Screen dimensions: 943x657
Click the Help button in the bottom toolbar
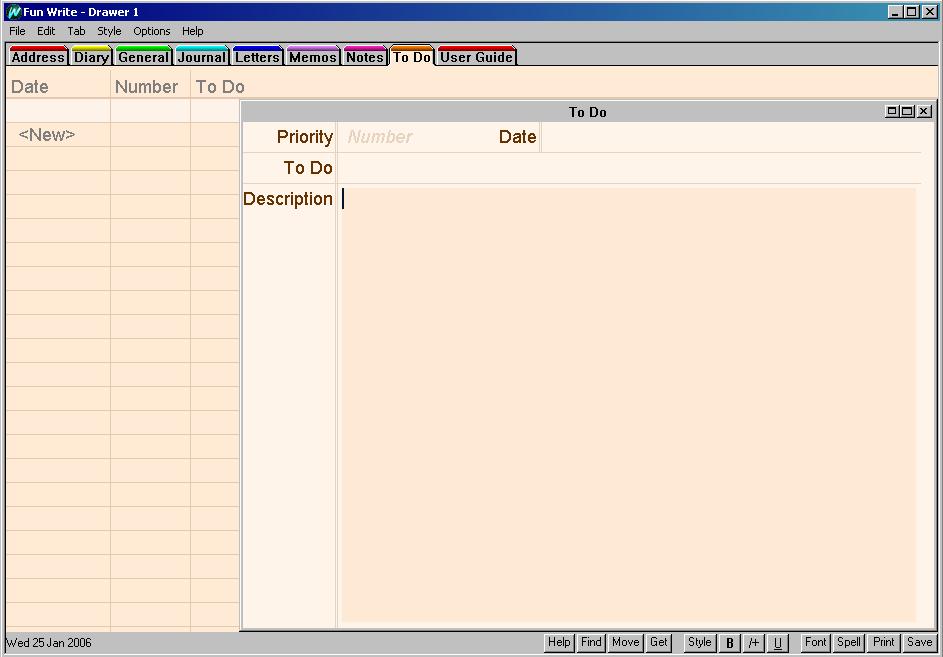click(x=559, y=643)
